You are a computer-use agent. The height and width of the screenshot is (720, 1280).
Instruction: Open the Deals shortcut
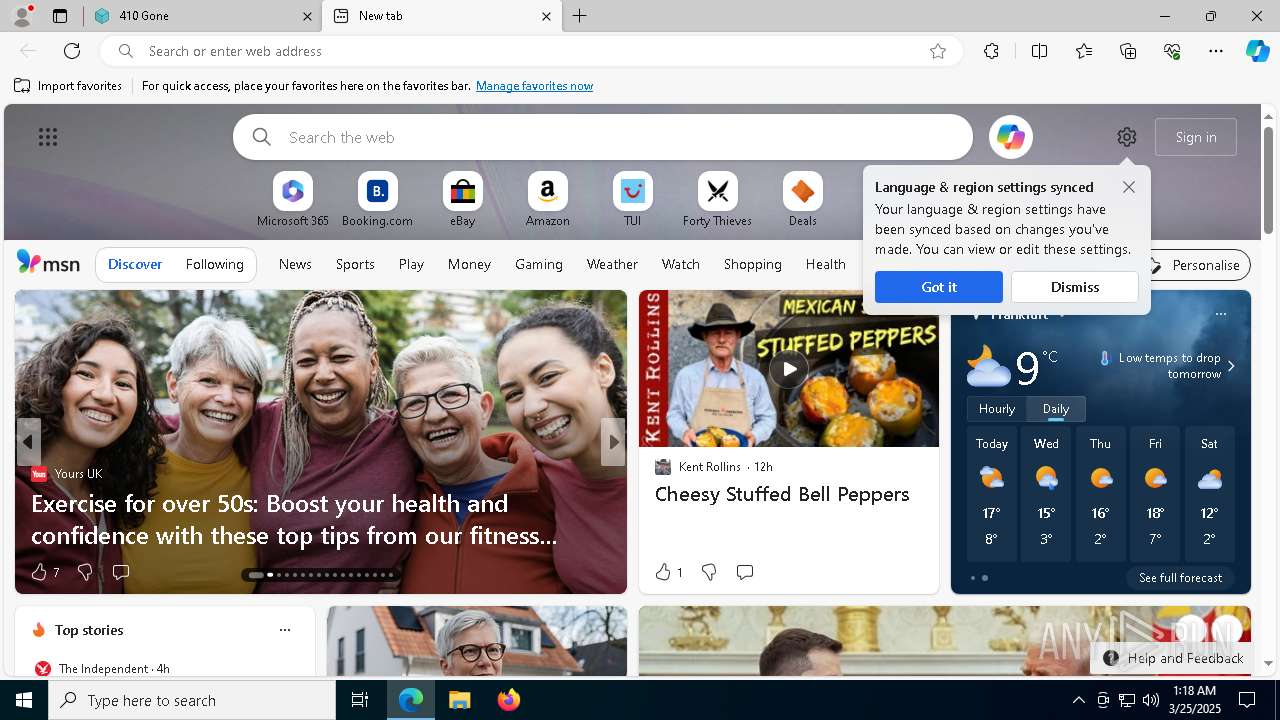tap(802, 200)
